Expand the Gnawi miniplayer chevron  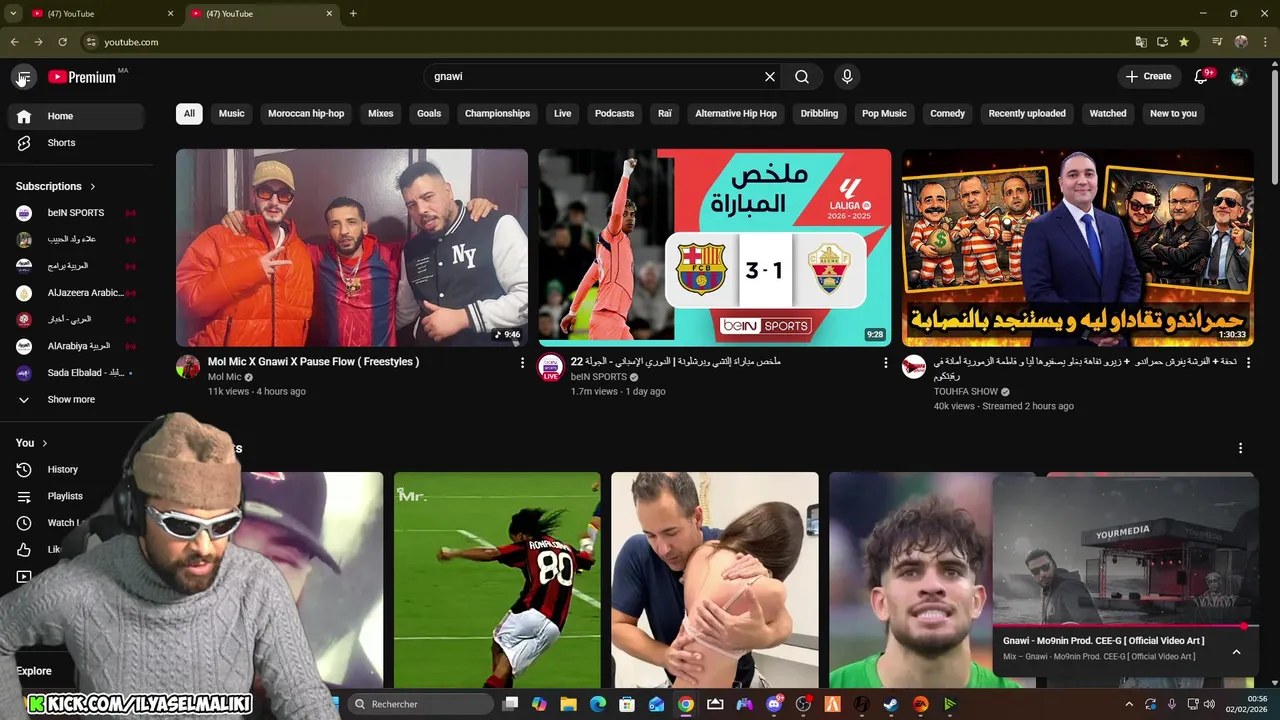pos(1236,652)
